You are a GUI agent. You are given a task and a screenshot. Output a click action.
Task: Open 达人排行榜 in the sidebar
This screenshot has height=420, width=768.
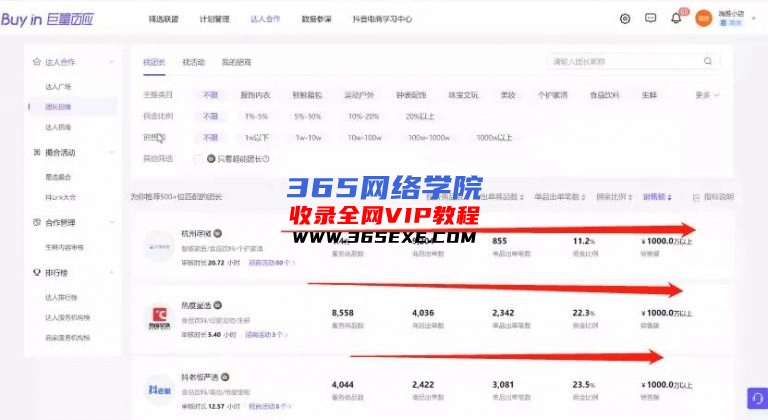[x=58, y=297]
